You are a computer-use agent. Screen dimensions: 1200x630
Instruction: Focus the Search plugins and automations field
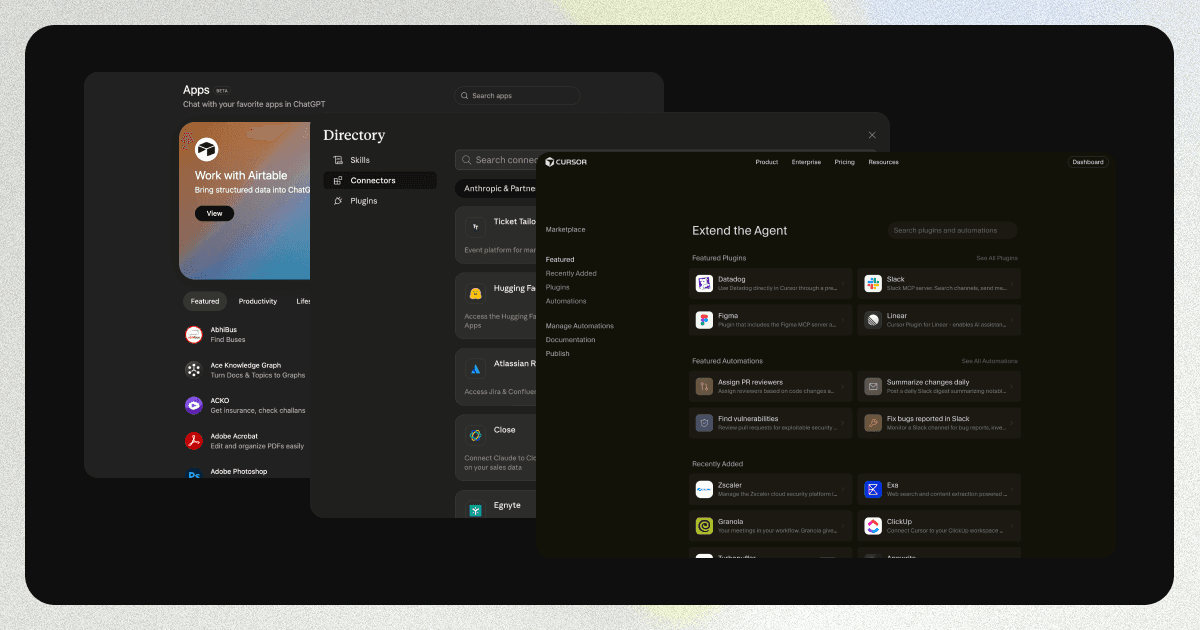tap(953, 230)
